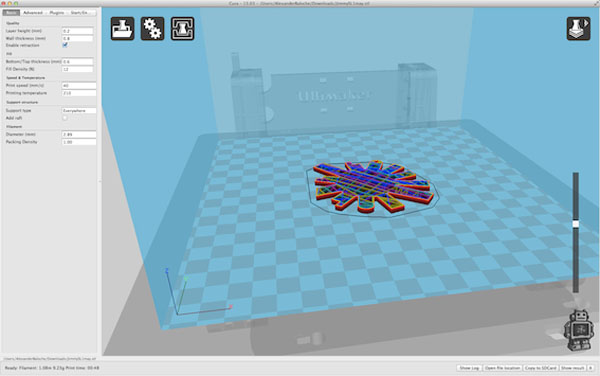Screen dimensions: 600x376
Task: Toggle the Enable retraction checkbox
Action: pyautogui.click(x=65, y=45)
